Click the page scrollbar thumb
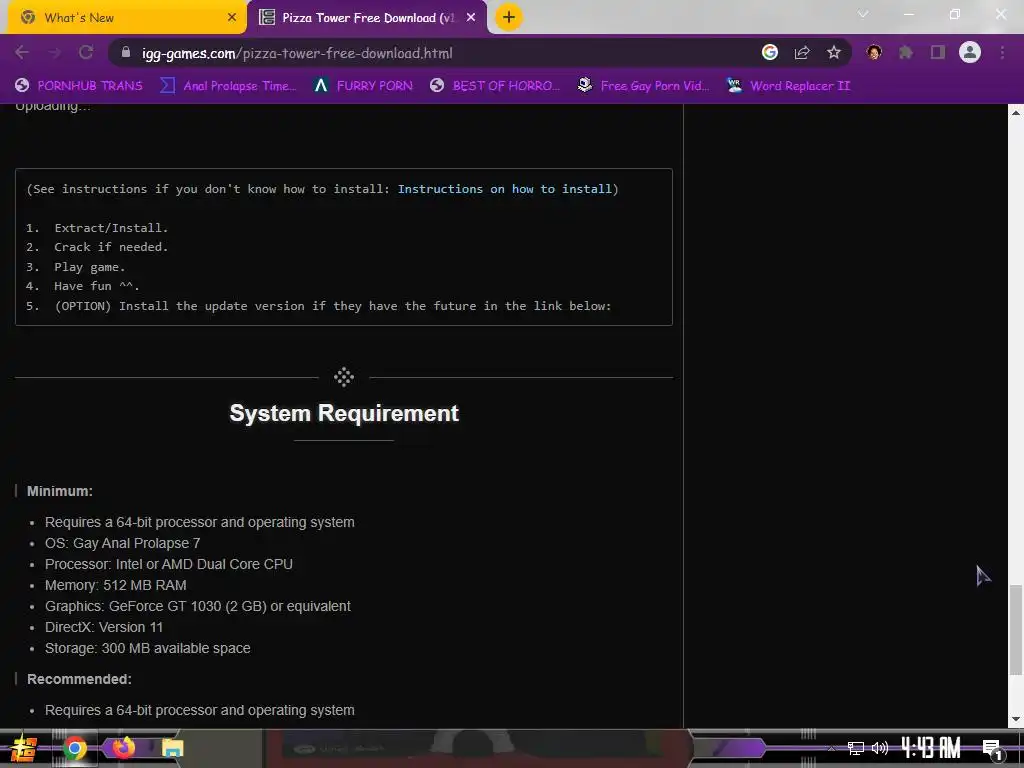Viewport: 1024px width, 768px height. 1016,630
